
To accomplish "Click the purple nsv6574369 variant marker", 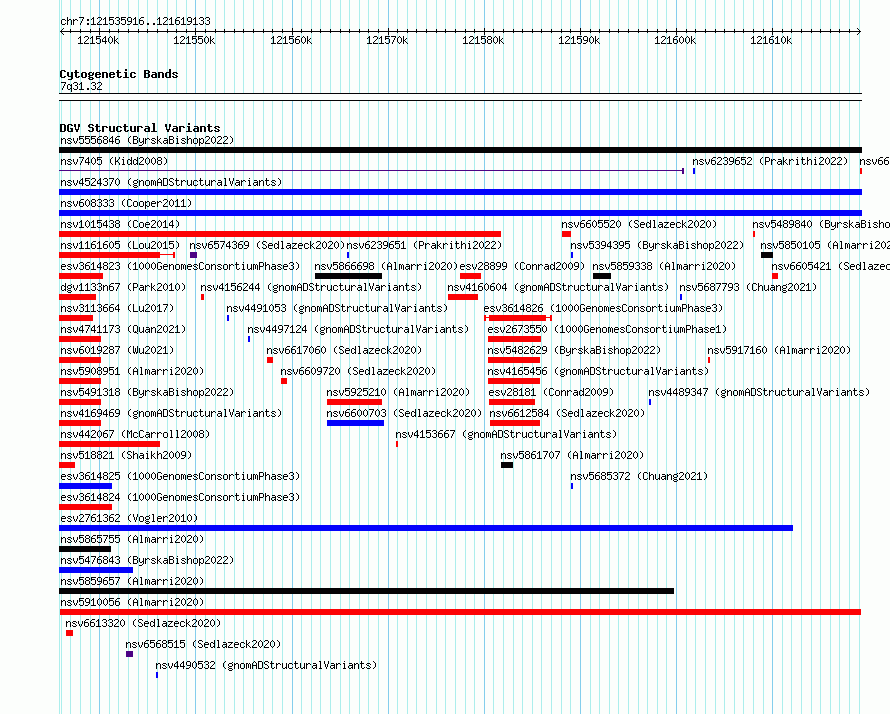I will pyautogui.click(x=194, y=255).
